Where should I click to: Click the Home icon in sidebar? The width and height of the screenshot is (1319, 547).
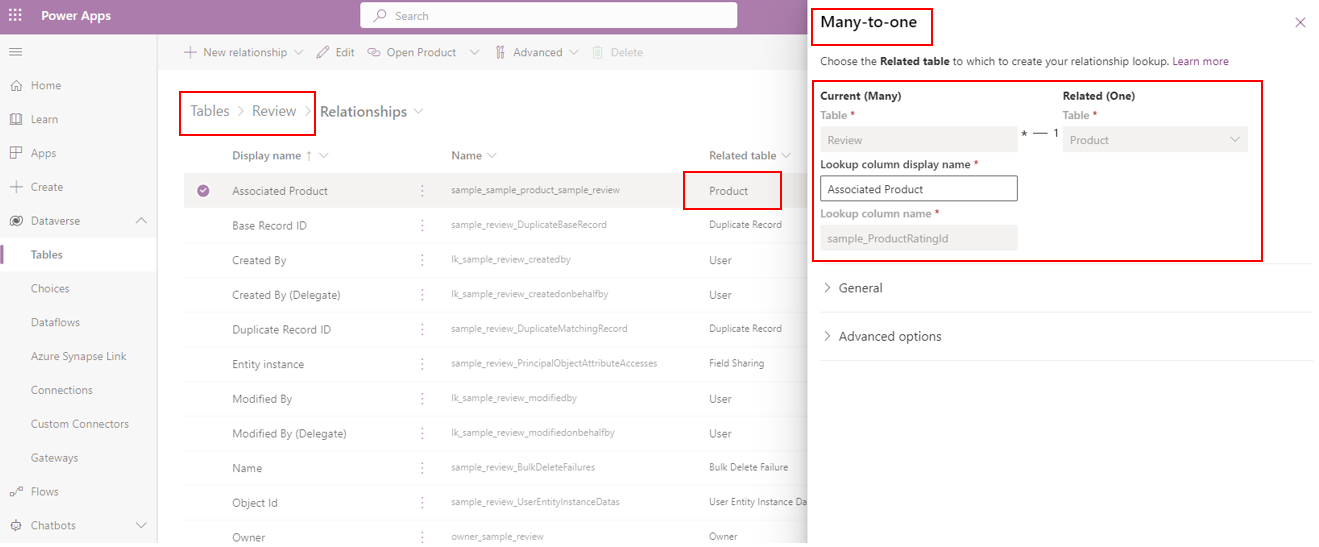(16, 86)
